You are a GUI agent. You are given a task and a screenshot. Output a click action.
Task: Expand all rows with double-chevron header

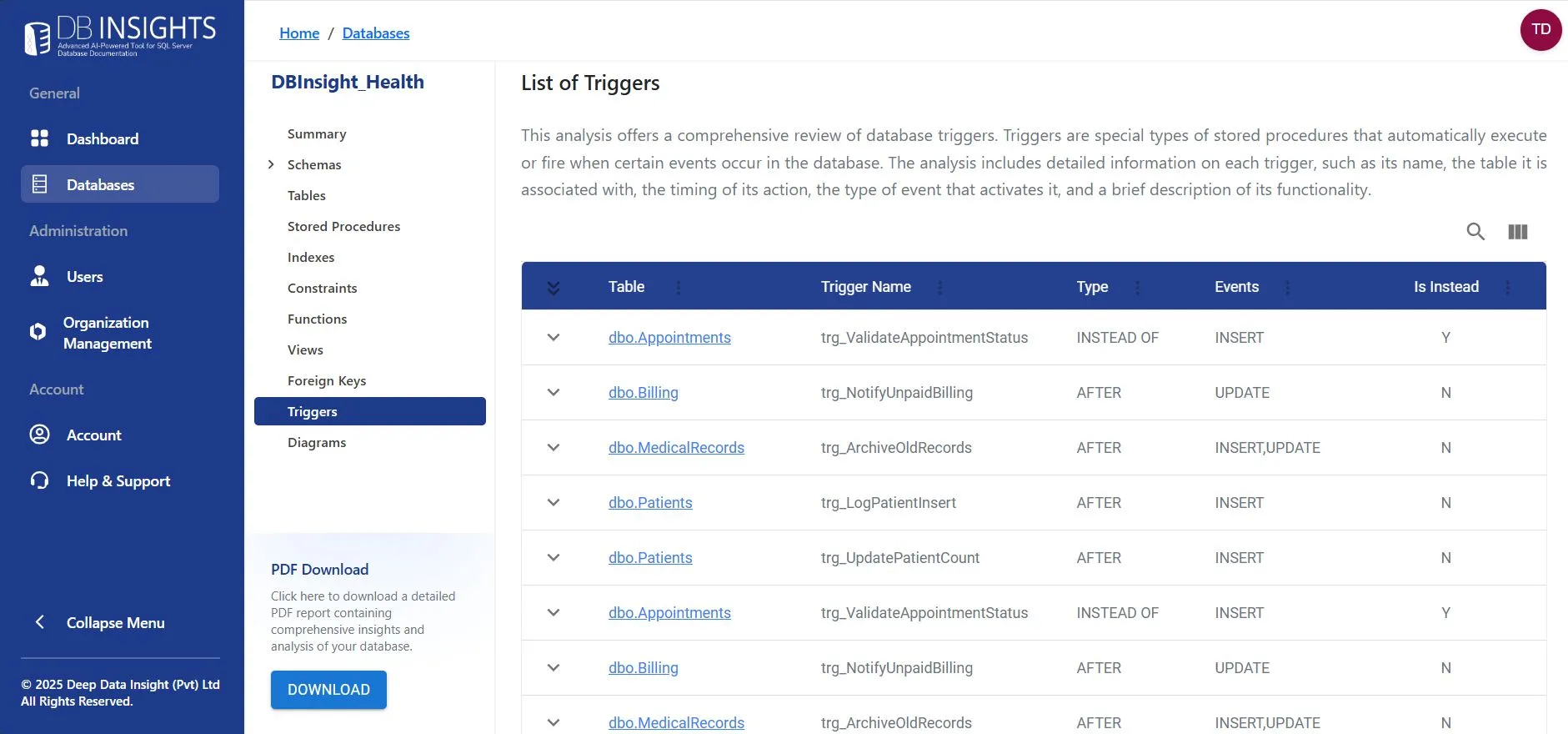pos(554,288)
